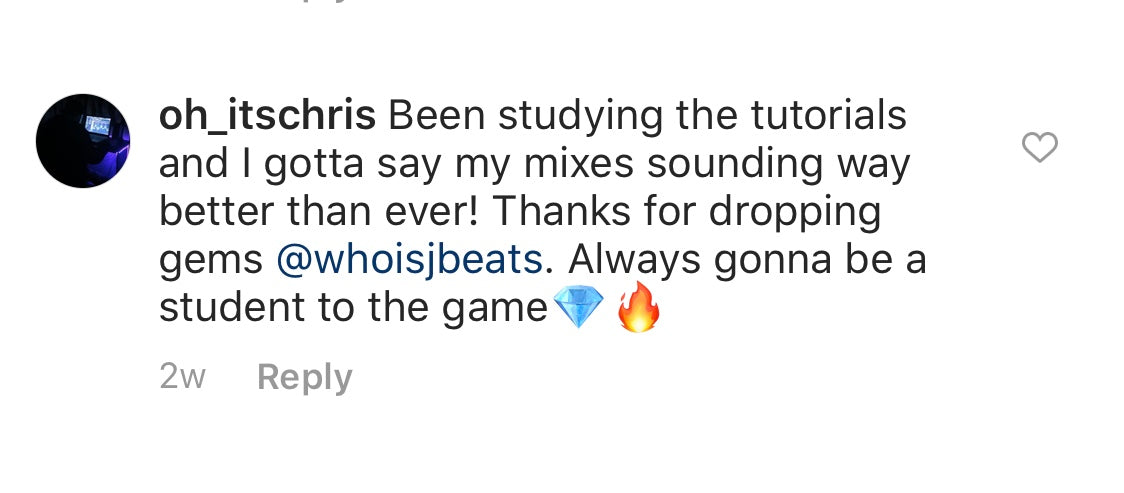Like the comment with the heart icon
The height and width of the screenshot is (493, 1124).
1039,147
